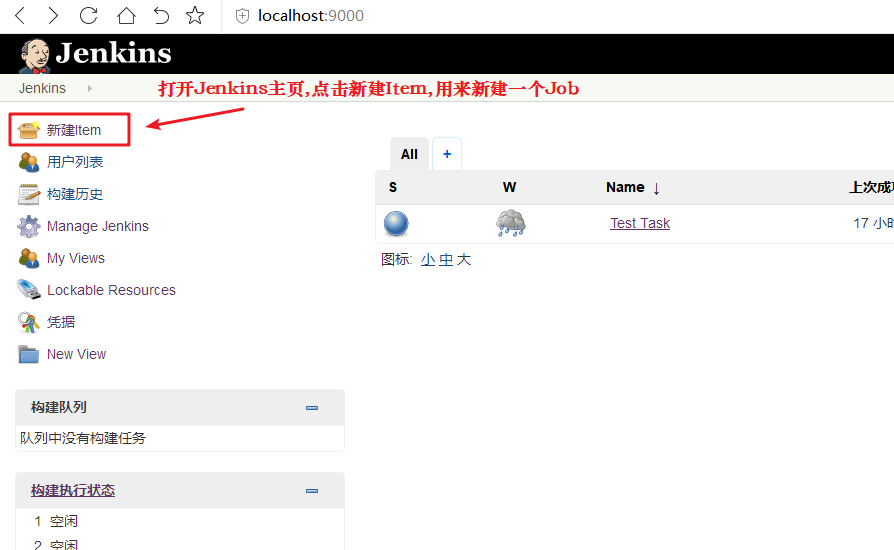This screenshot has height=550, width=894.
Task: Add a new view with + tab
Action: [x=447, y=154]
